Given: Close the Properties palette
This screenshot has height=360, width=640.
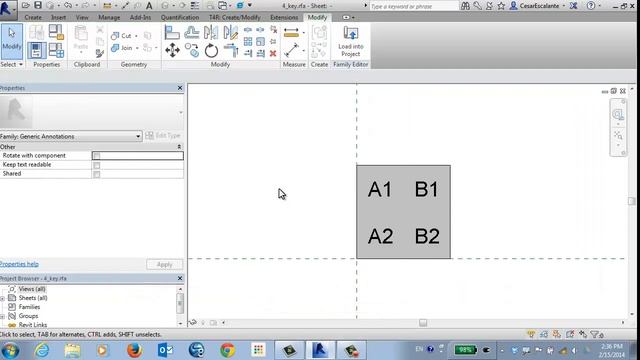Looking at the screenshot, I should [x=180, y=88].
